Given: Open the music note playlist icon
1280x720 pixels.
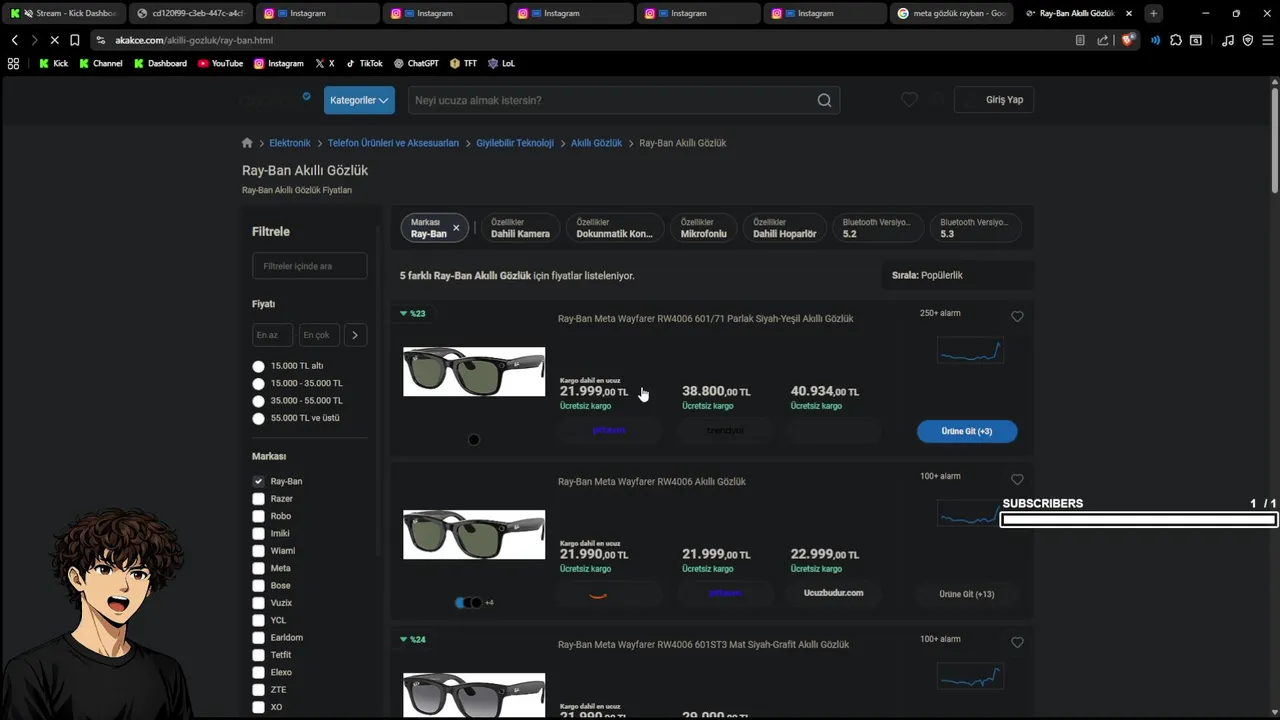Looking at the screenshot, I should tap(1228, 40).
